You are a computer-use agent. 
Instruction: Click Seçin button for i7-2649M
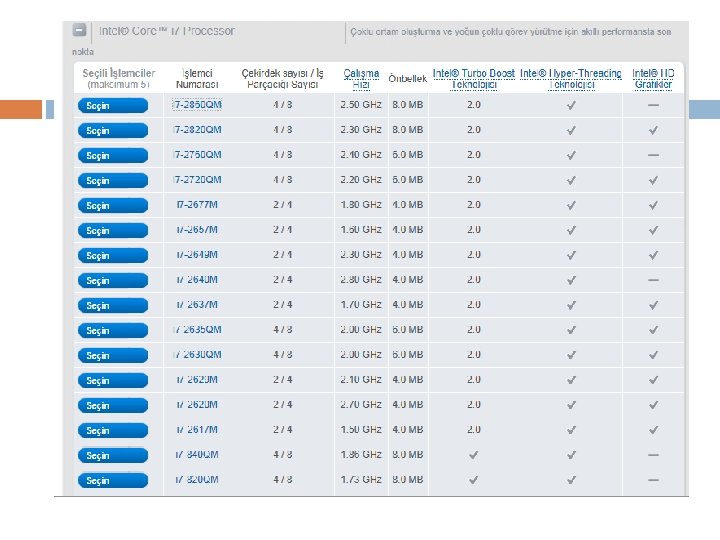click(x=113, y=255)
